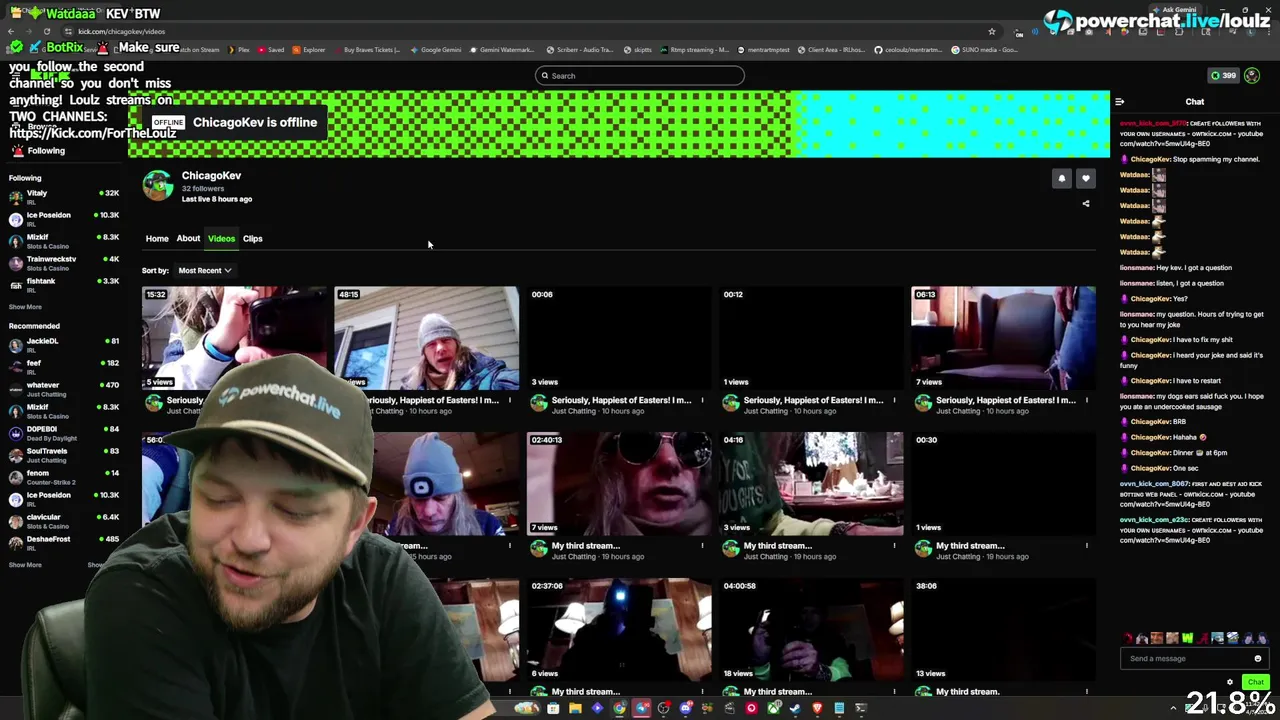Switch to the About tab
Viewport: 1280px width, 720px height.
pyautogui.click(x=188, y=239)
